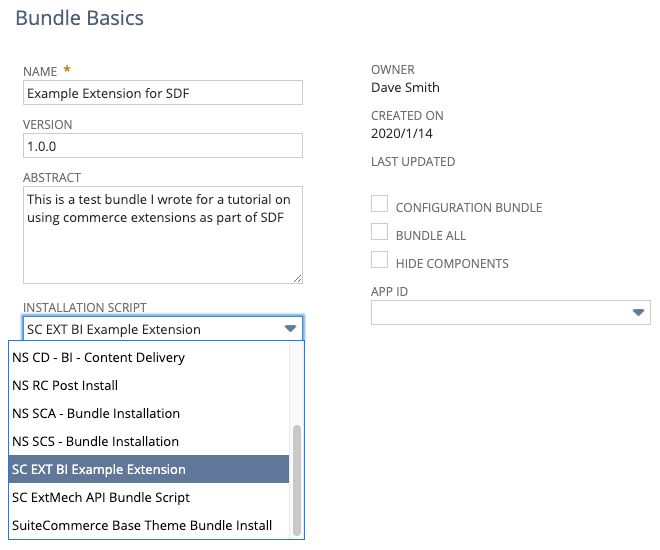
Task: Click the Name input field
Action: click(162, 92)
